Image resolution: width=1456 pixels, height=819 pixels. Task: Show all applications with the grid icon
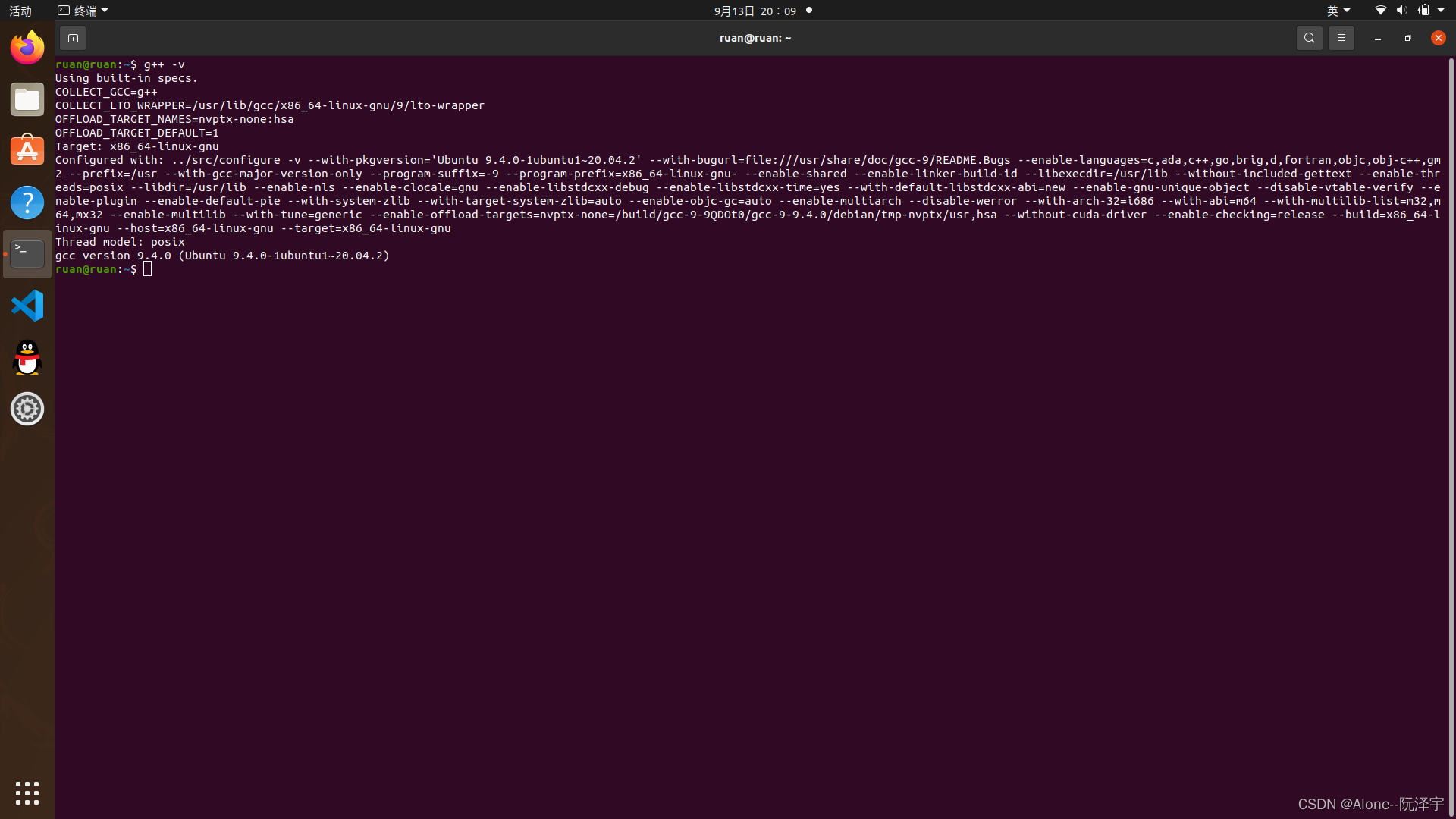(x=27, y=792)
